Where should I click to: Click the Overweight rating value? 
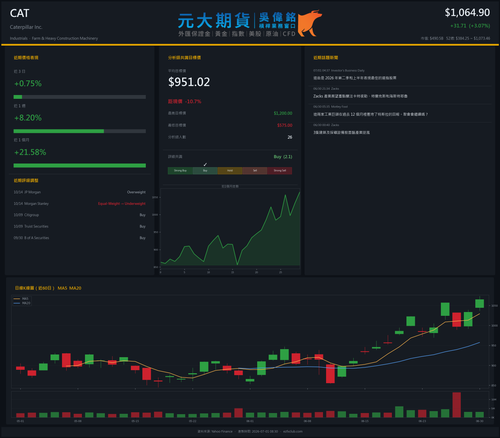136,192
